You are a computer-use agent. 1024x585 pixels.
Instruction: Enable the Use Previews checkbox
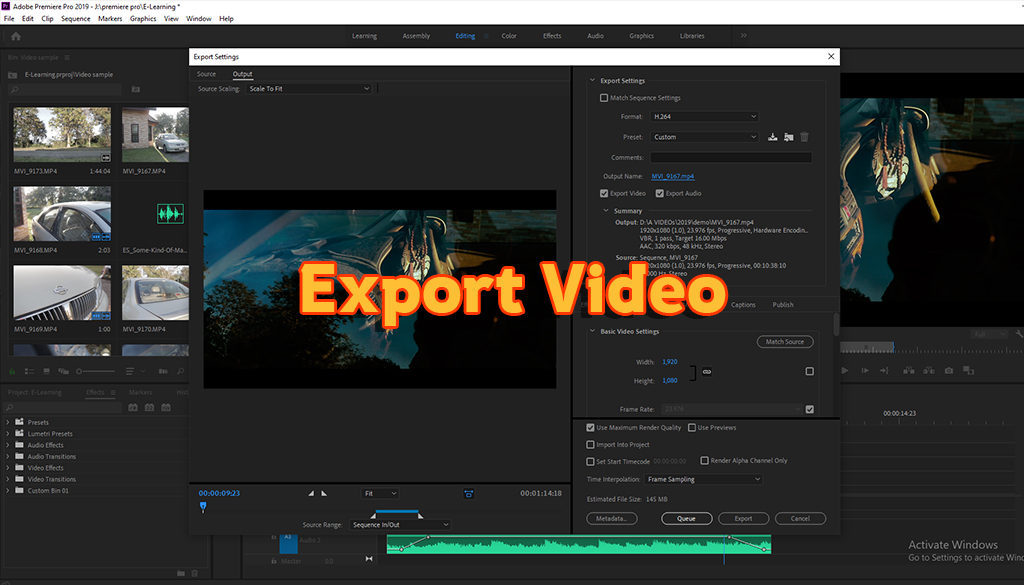(692, 428)
